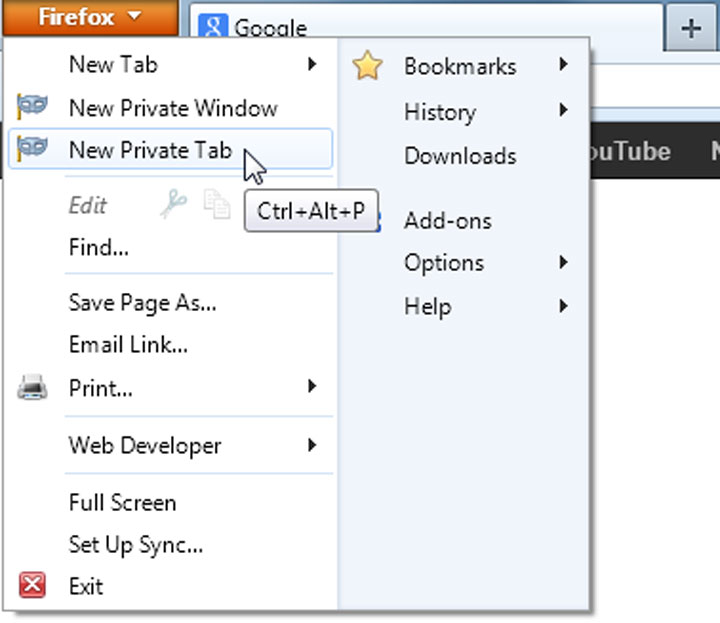Choose New Private Tab
The height and width of the screenshot is (623, 720).
click(x=171, y=149)
